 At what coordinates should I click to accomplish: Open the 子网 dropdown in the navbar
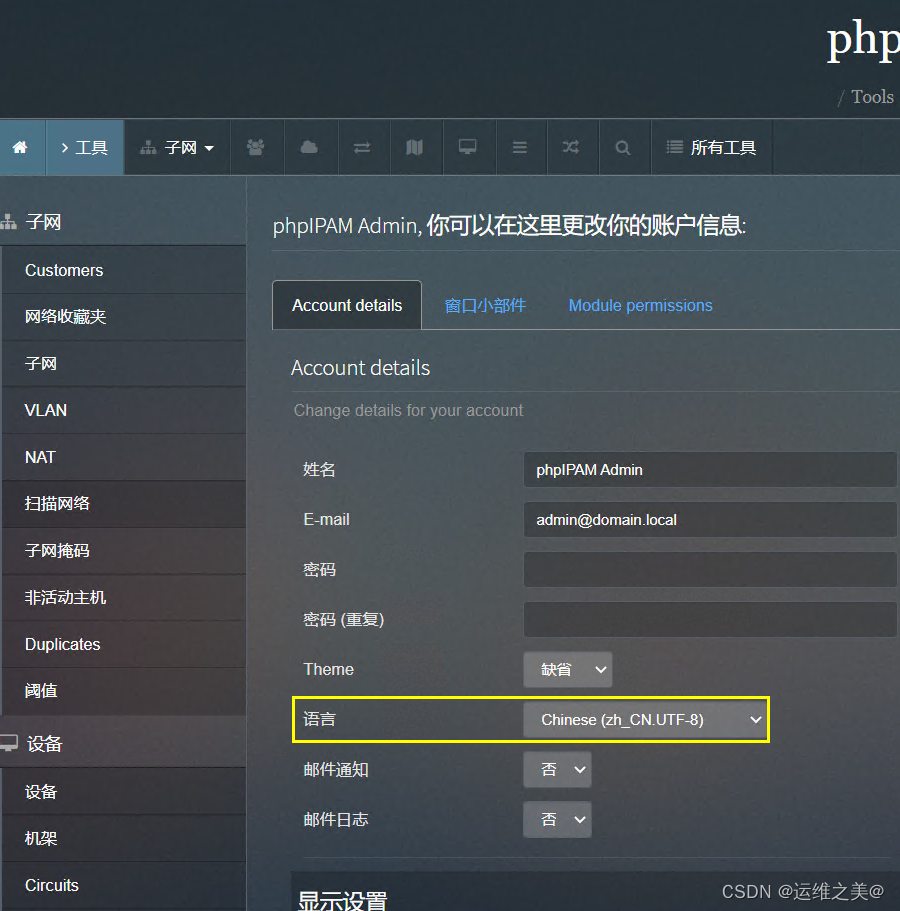(x=177, y=148)
